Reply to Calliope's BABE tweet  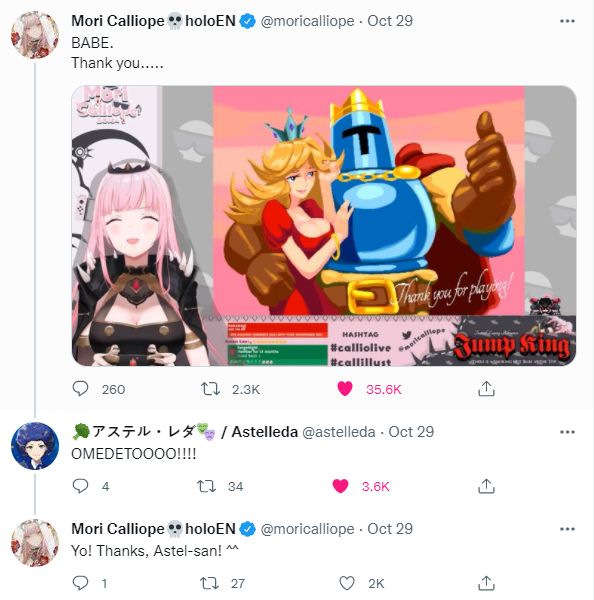click(80, 389)
